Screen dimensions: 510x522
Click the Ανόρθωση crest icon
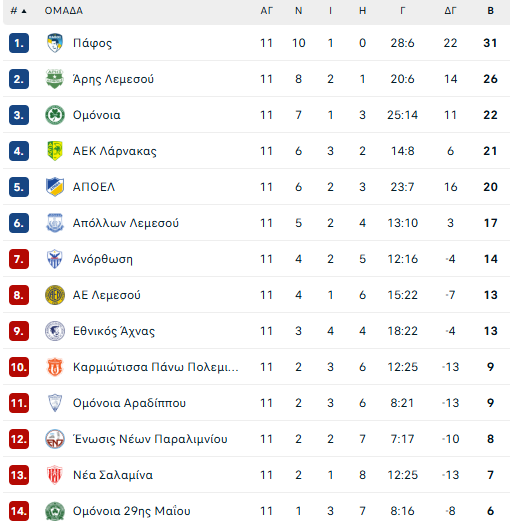tap(55, 259)
